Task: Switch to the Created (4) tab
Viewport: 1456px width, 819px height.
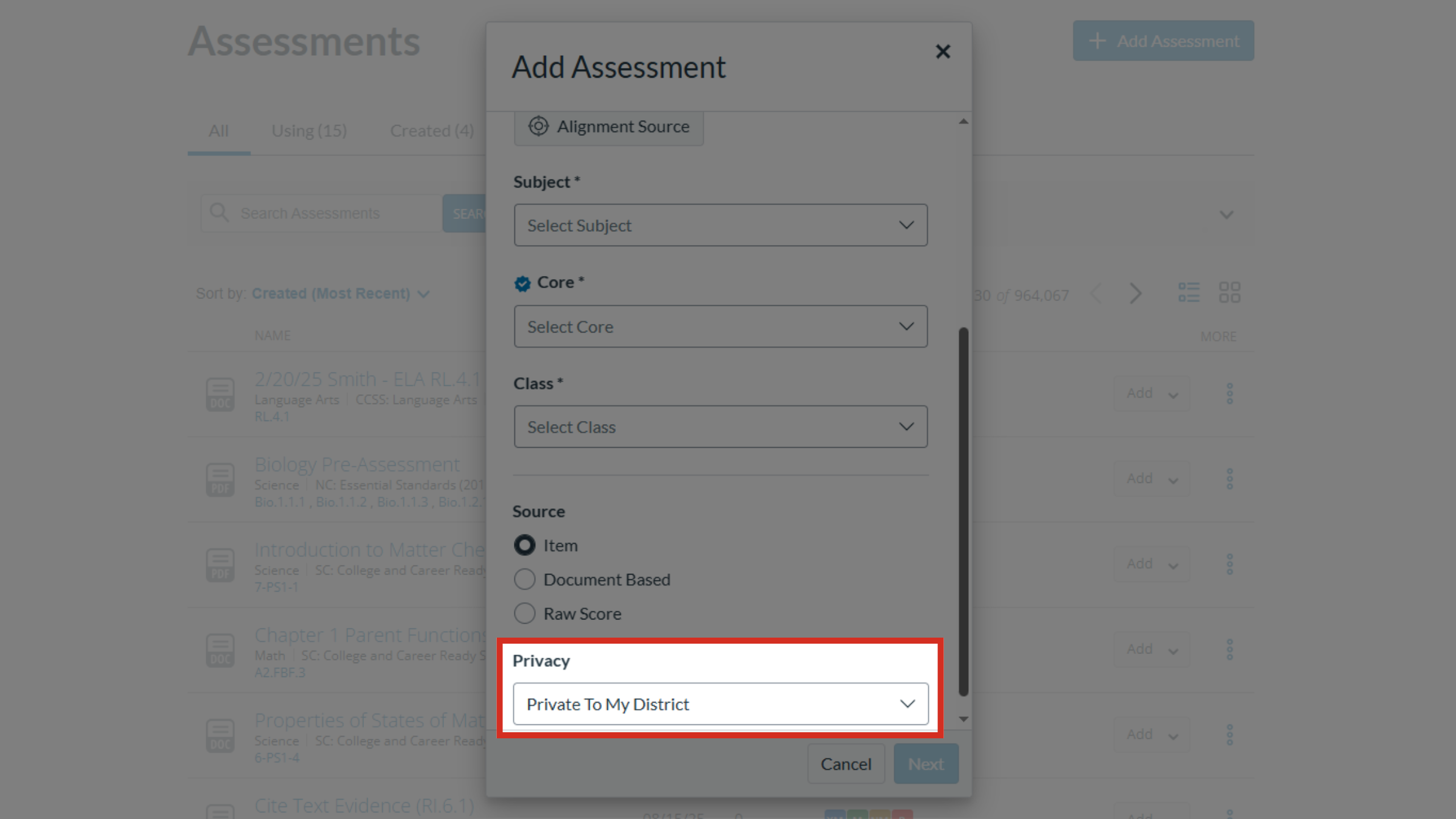Action: pos(432,131)
